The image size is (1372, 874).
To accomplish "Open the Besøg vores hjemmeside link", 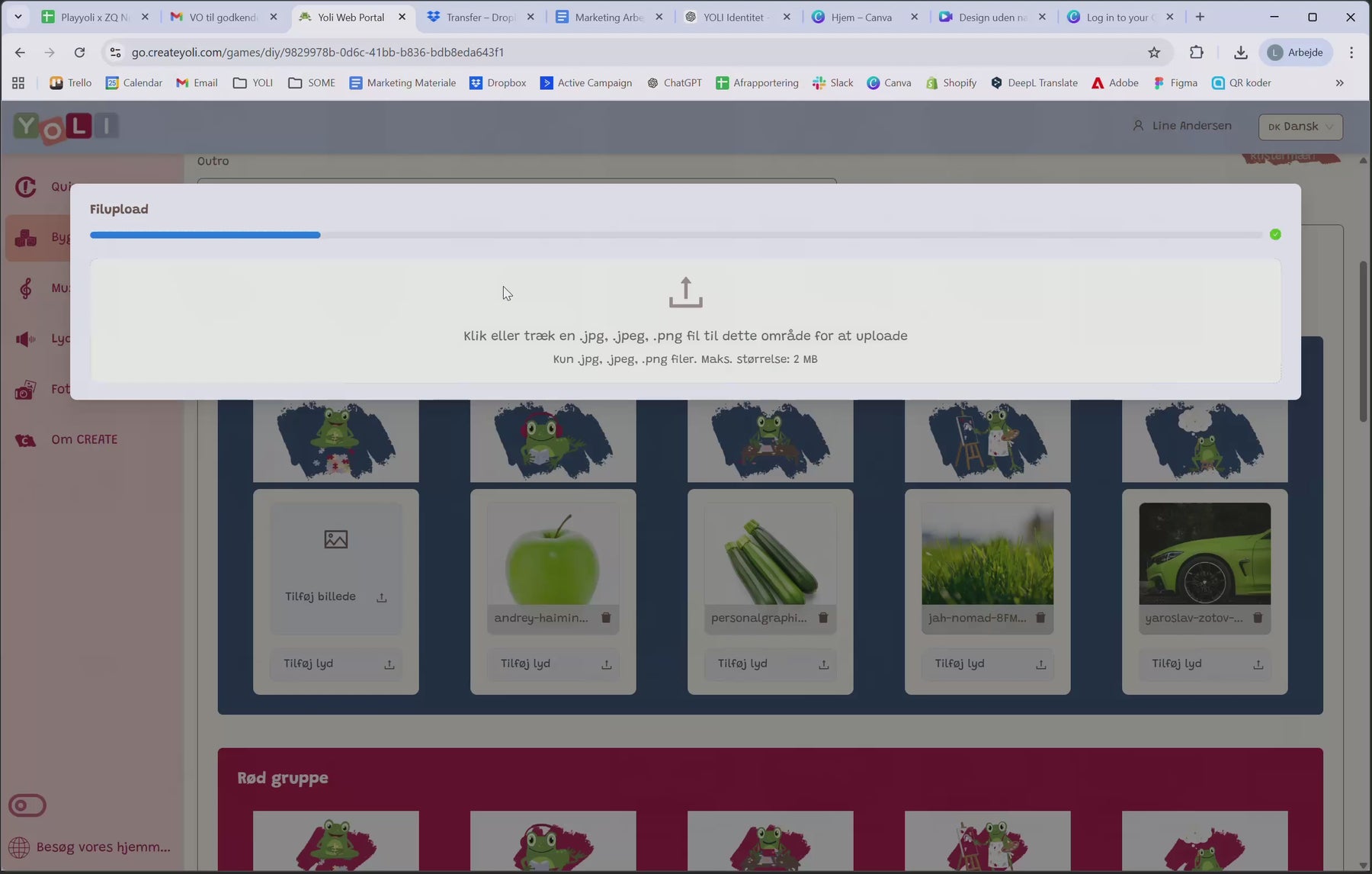I will 103,847.
